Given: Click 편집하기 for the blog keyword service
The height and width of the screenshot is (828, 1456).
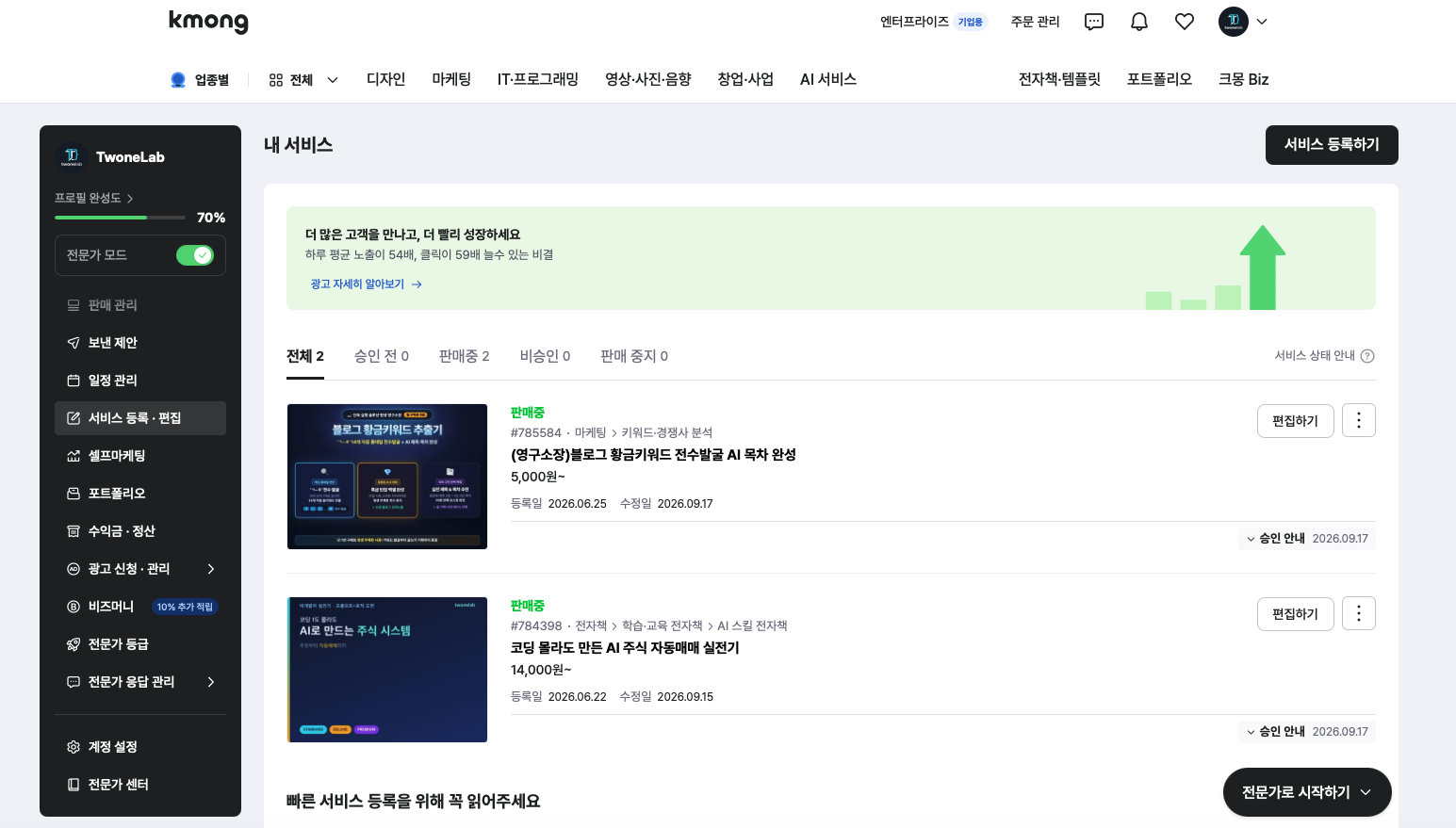Looking at the screenshot, I should [1295, 421].
